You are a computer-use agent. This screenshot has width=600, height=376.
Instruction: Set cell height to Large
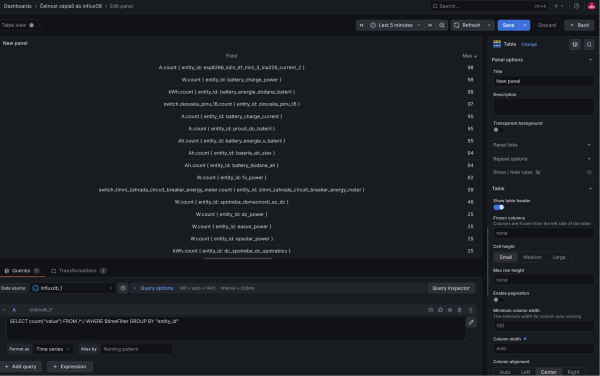[559, 257]
